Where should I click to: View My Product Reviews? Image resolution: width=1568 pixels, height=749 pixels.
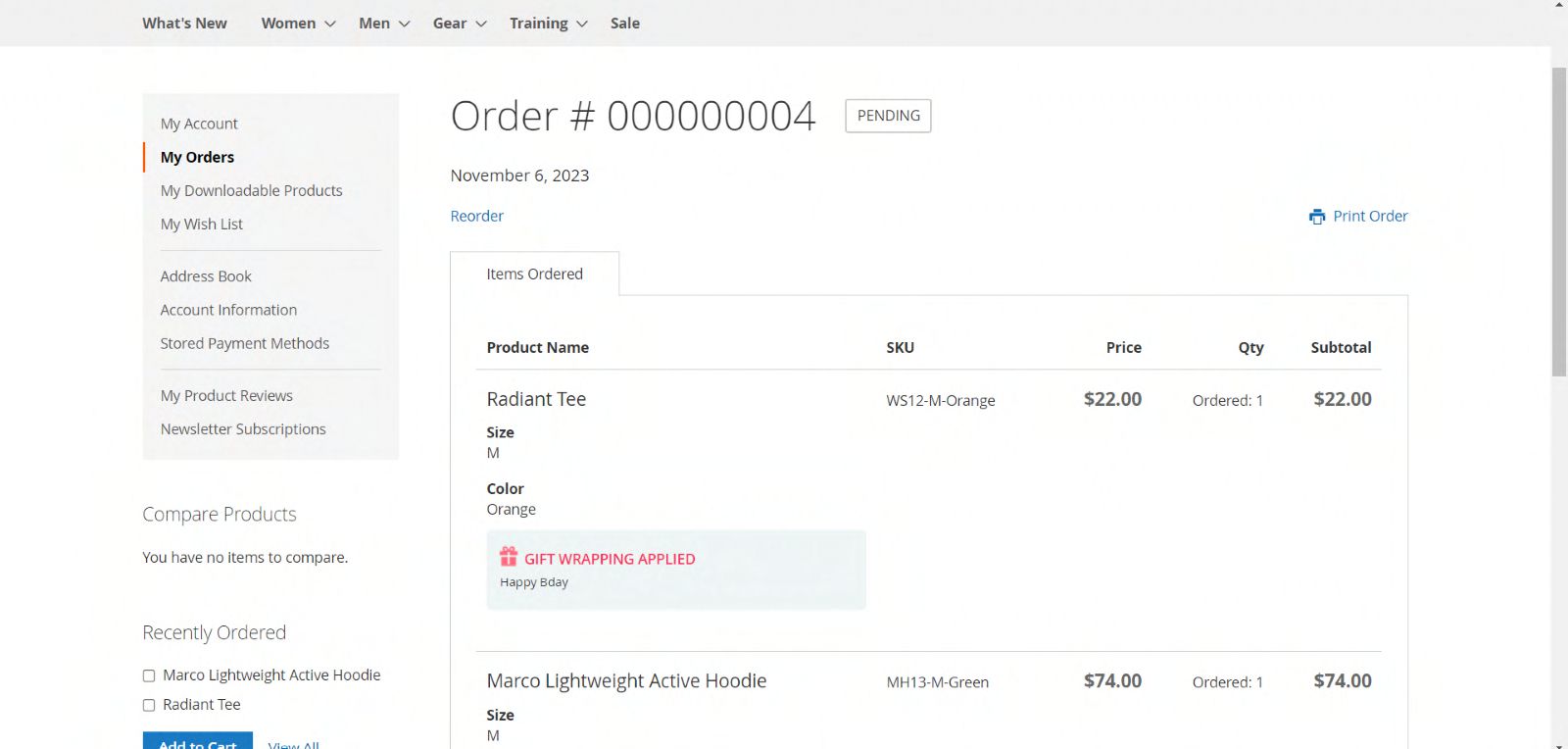(226, 396)
